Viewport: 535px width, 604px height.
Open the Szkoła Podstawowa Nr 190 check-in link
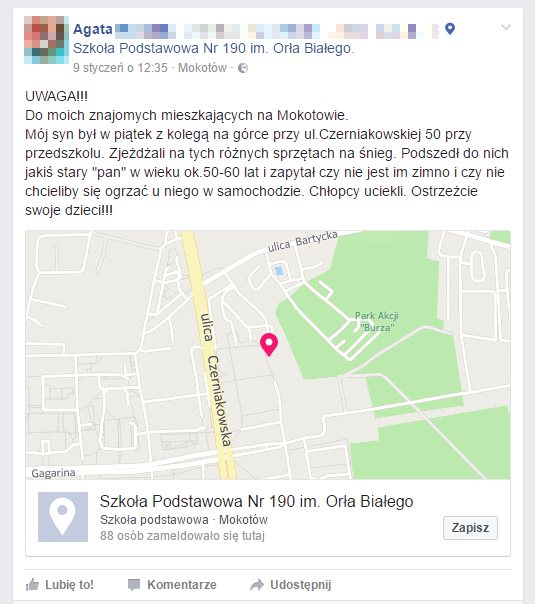213,49
